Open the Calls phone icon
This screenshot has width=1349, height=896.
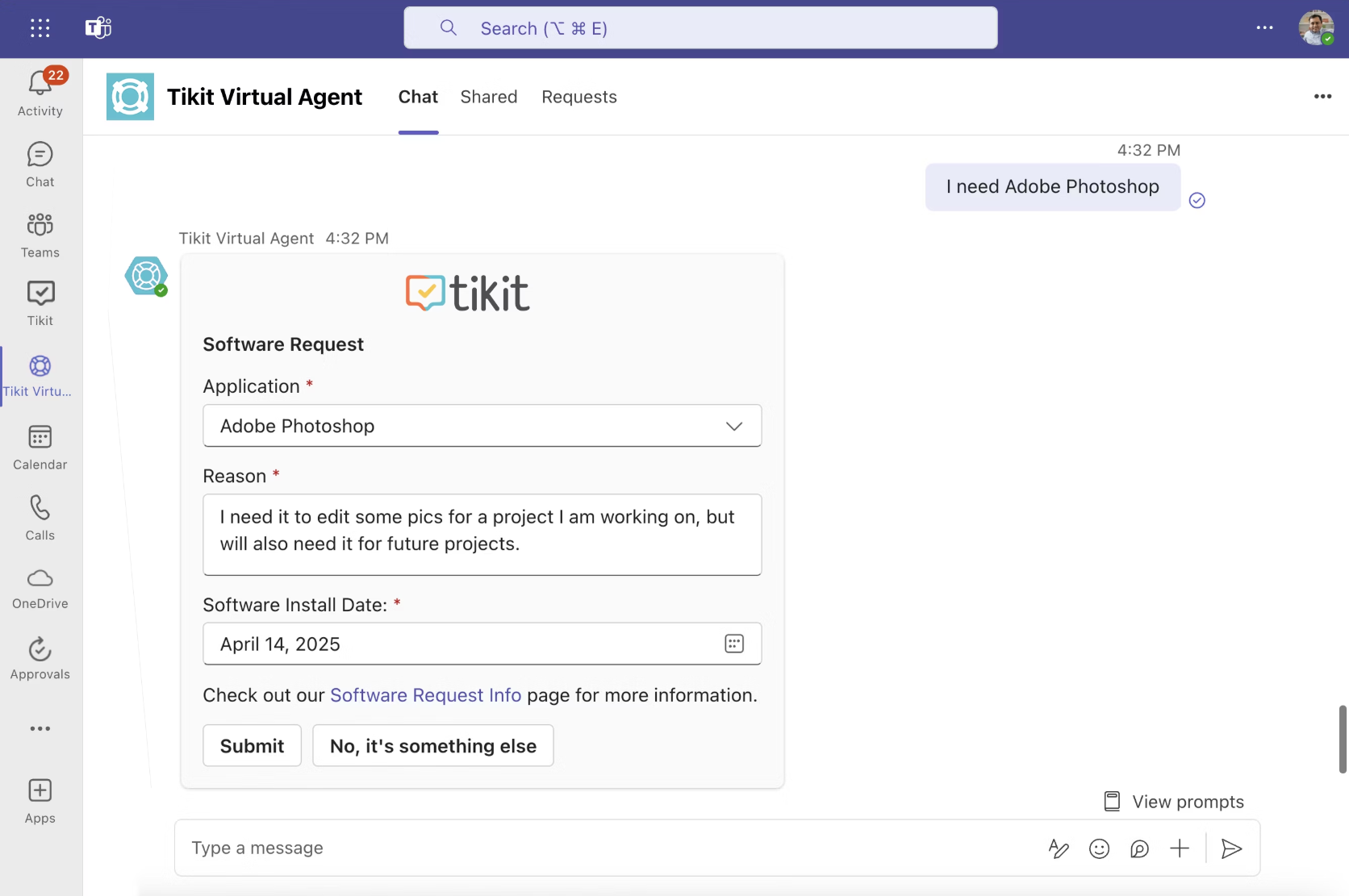[40, 508]
